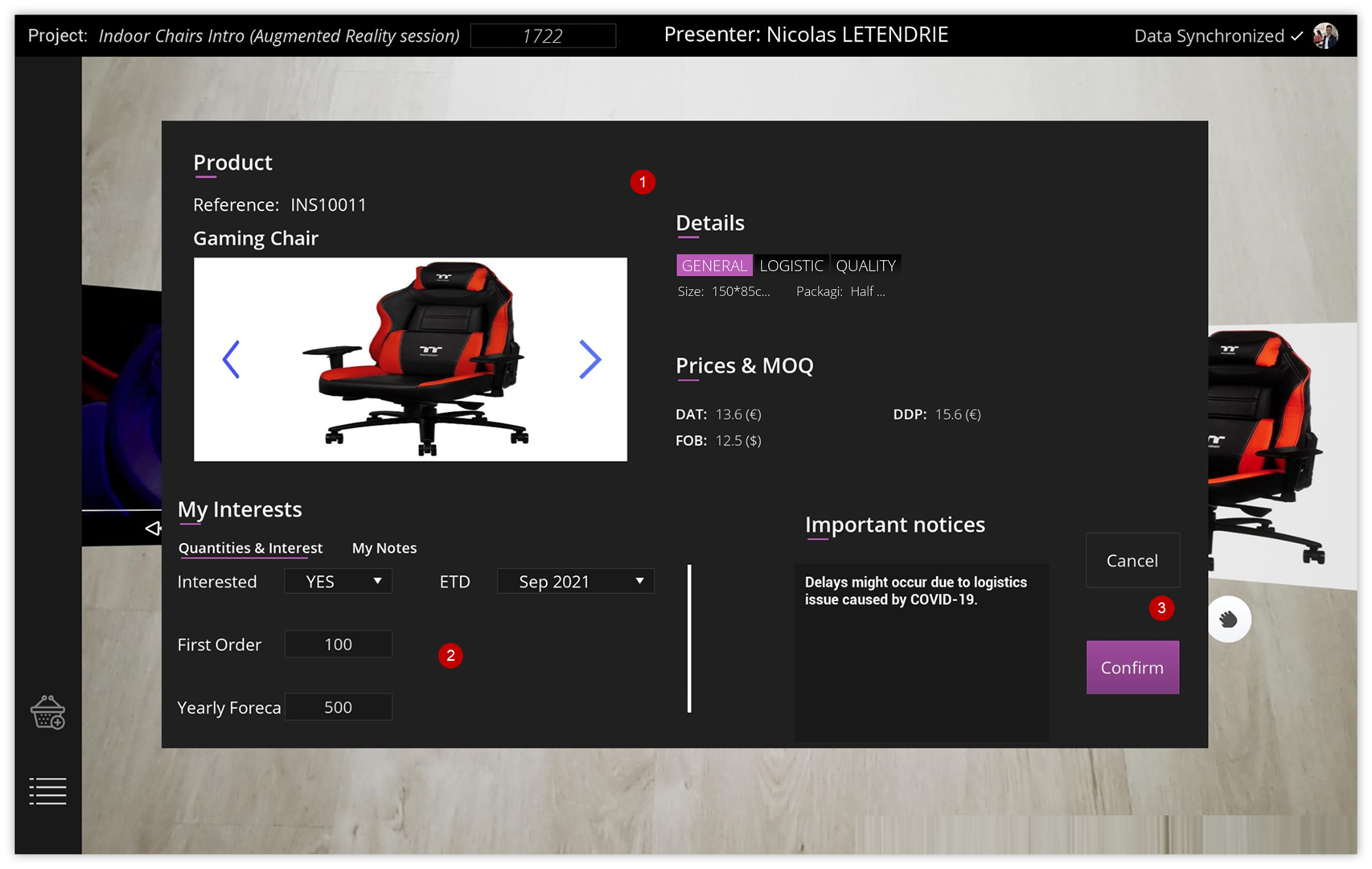Click the FOB price 12.5 ($)

click(738, 440)
